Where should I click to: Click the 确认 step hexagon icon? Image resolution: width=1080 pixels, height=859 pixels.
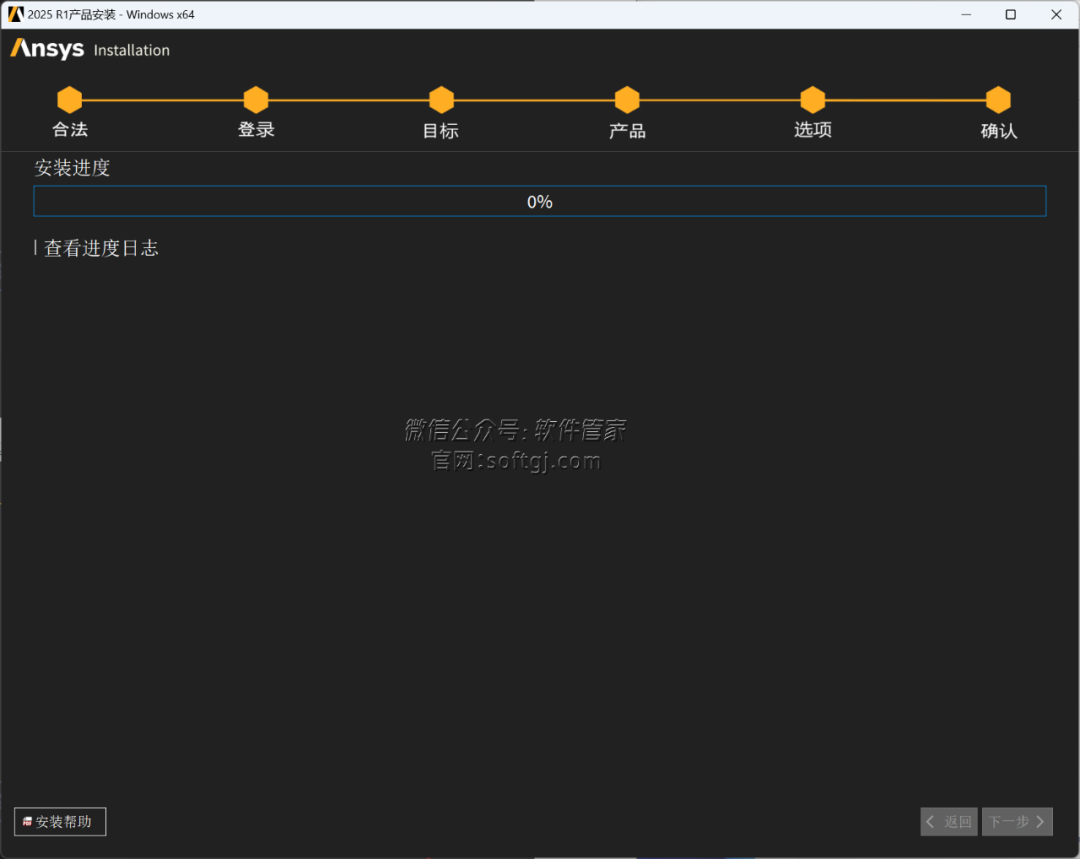point(998,100)
